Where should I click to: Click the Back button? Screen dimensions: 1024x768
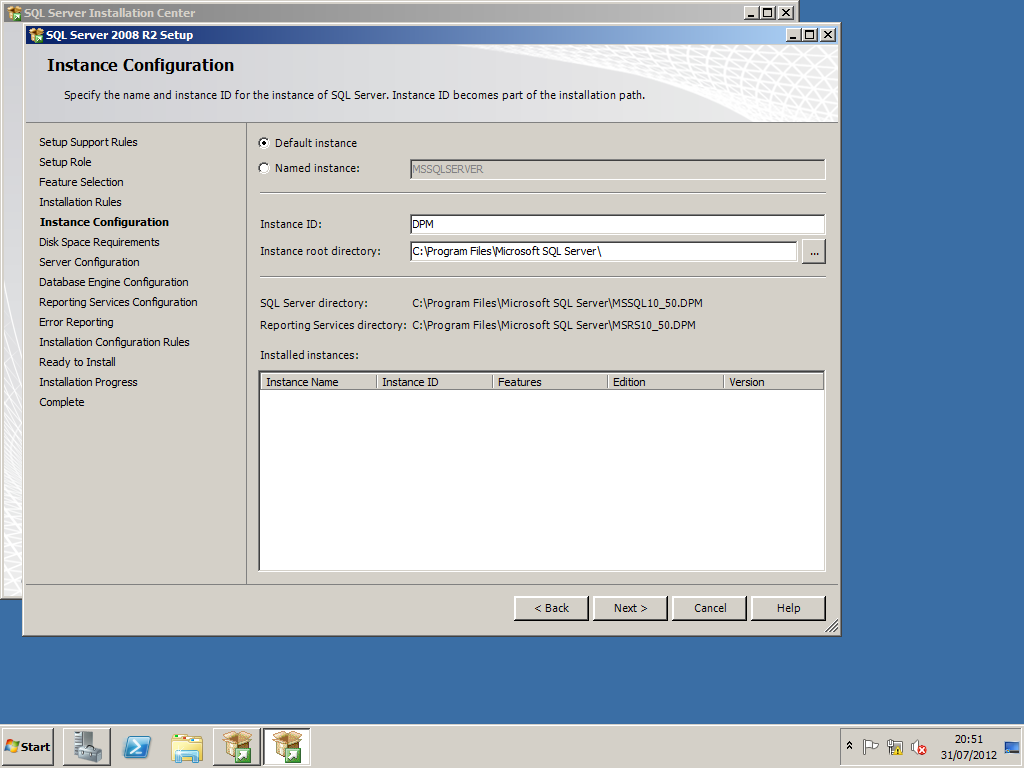pos(551,608)
